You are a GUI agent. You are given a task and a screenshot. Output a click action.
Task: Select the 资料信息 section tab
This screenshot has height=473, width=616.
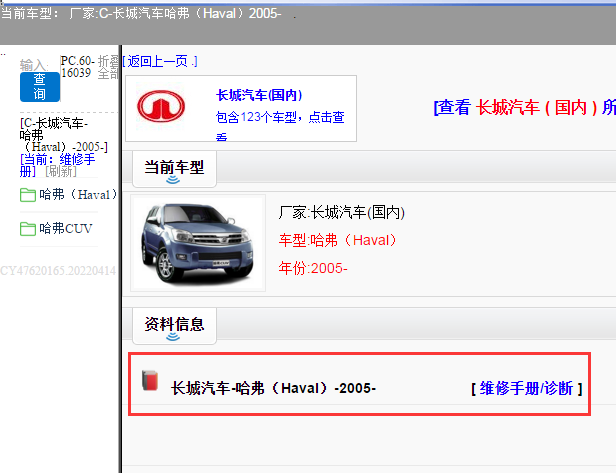tap(174, 325)
